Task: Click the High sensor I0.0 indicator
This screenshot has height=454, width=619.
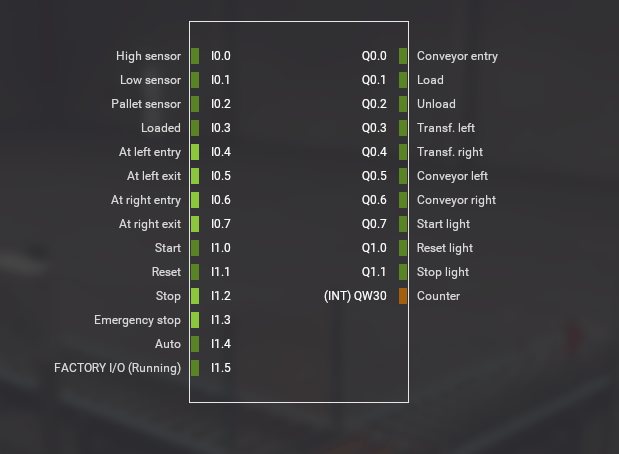Action: coord(195,56)
